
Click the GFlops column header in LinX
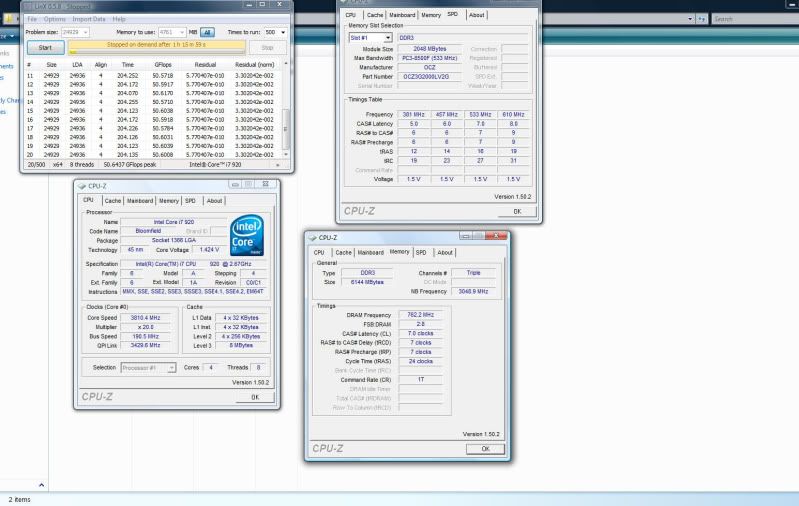point(163,65)
